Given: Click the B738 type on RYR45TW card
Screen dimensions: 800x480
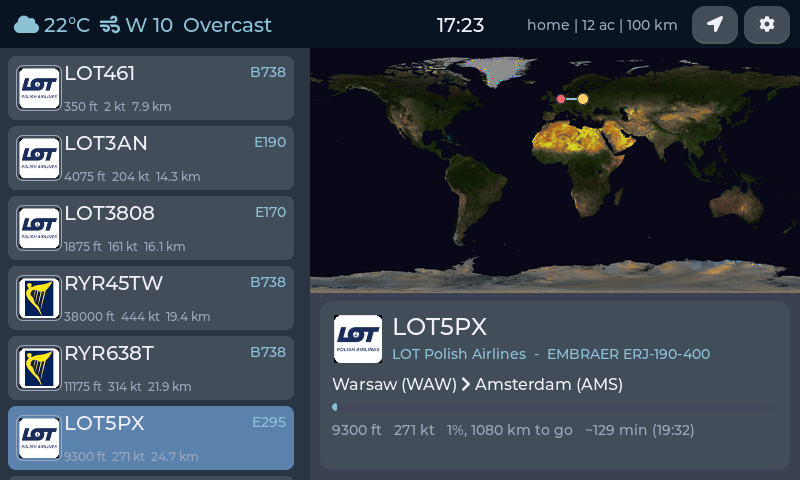Looking at the screenshot, I should point(268,283).
